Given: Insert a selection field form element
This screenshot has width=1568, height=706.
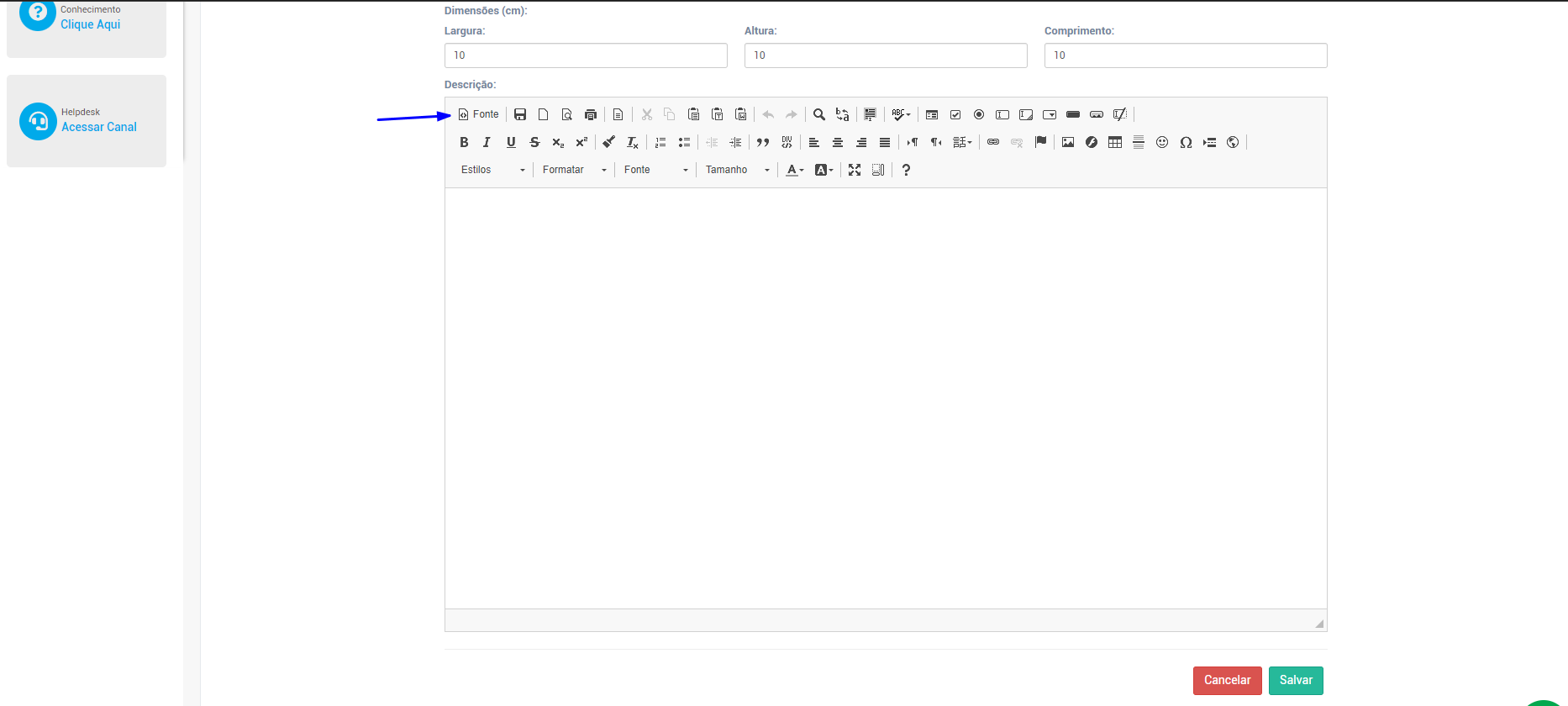Looking at the screenshot, I should click(1050, 114).
